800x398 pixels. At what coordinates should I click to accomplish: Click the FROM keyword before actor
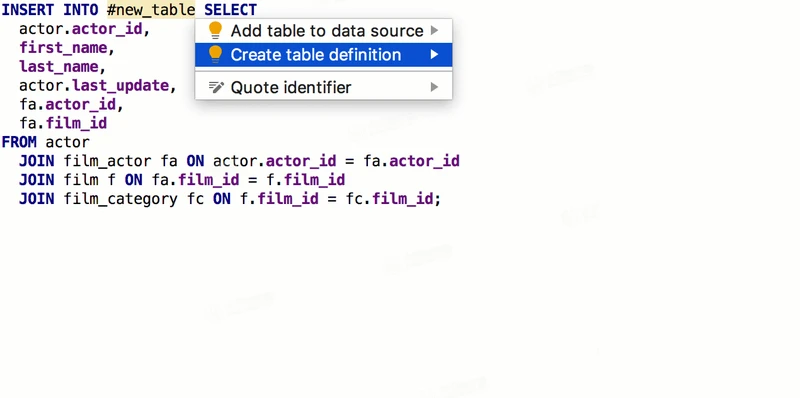coord(19,142)
